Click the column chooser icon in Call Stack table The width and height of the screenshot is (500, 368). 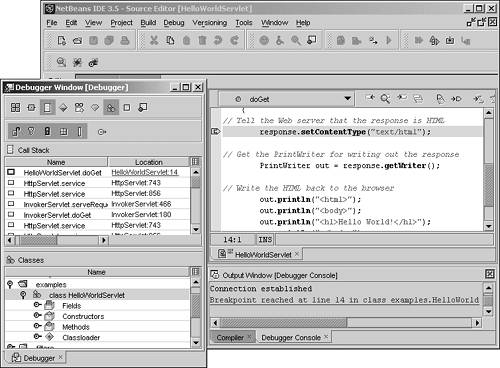(195, 162)
